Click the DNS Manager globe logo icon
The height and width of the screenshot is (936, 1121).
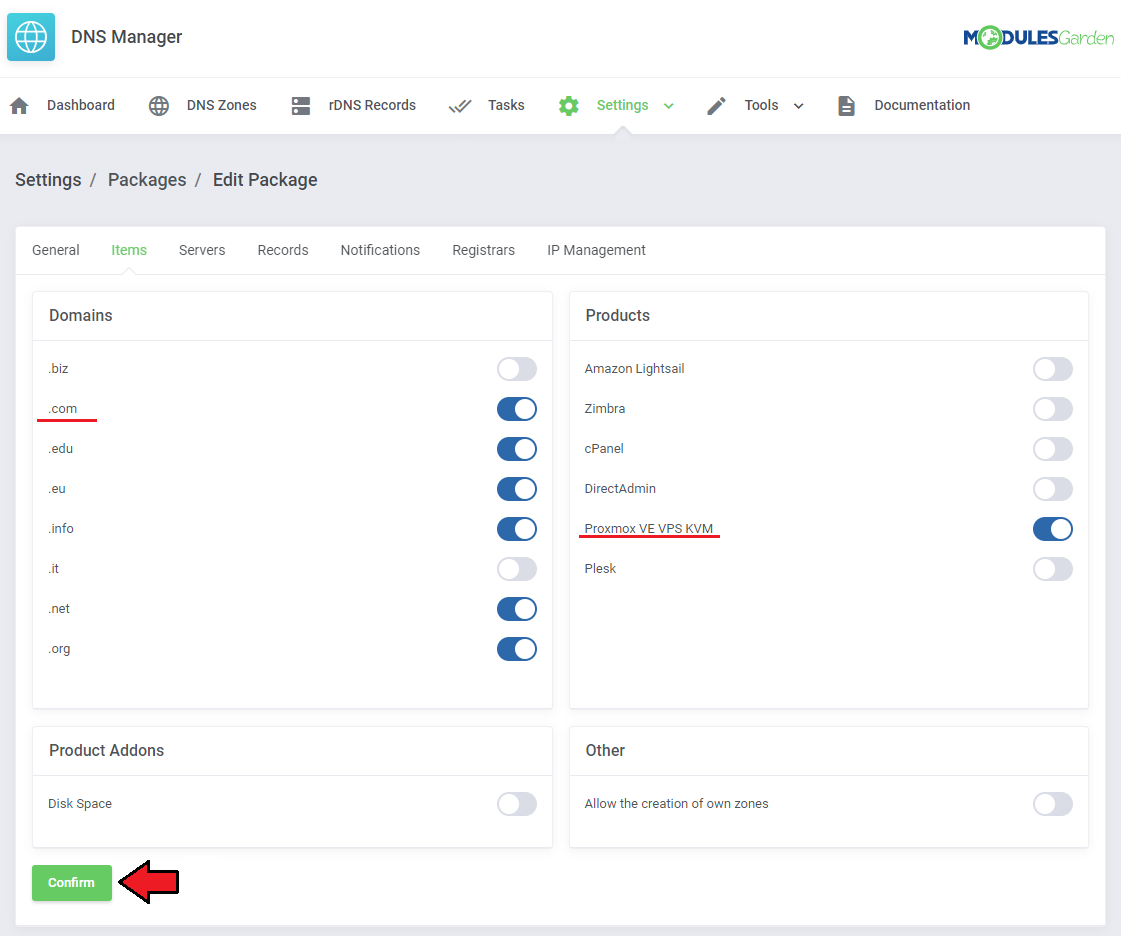pos(31,36)
